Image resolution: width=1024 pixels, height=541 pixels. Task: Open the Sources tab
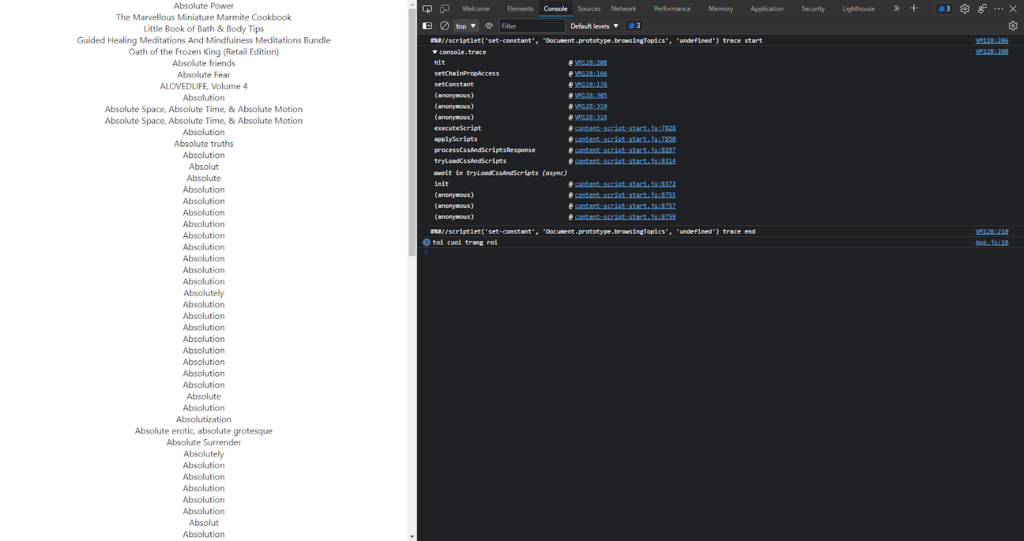click(x=588, y=8)
